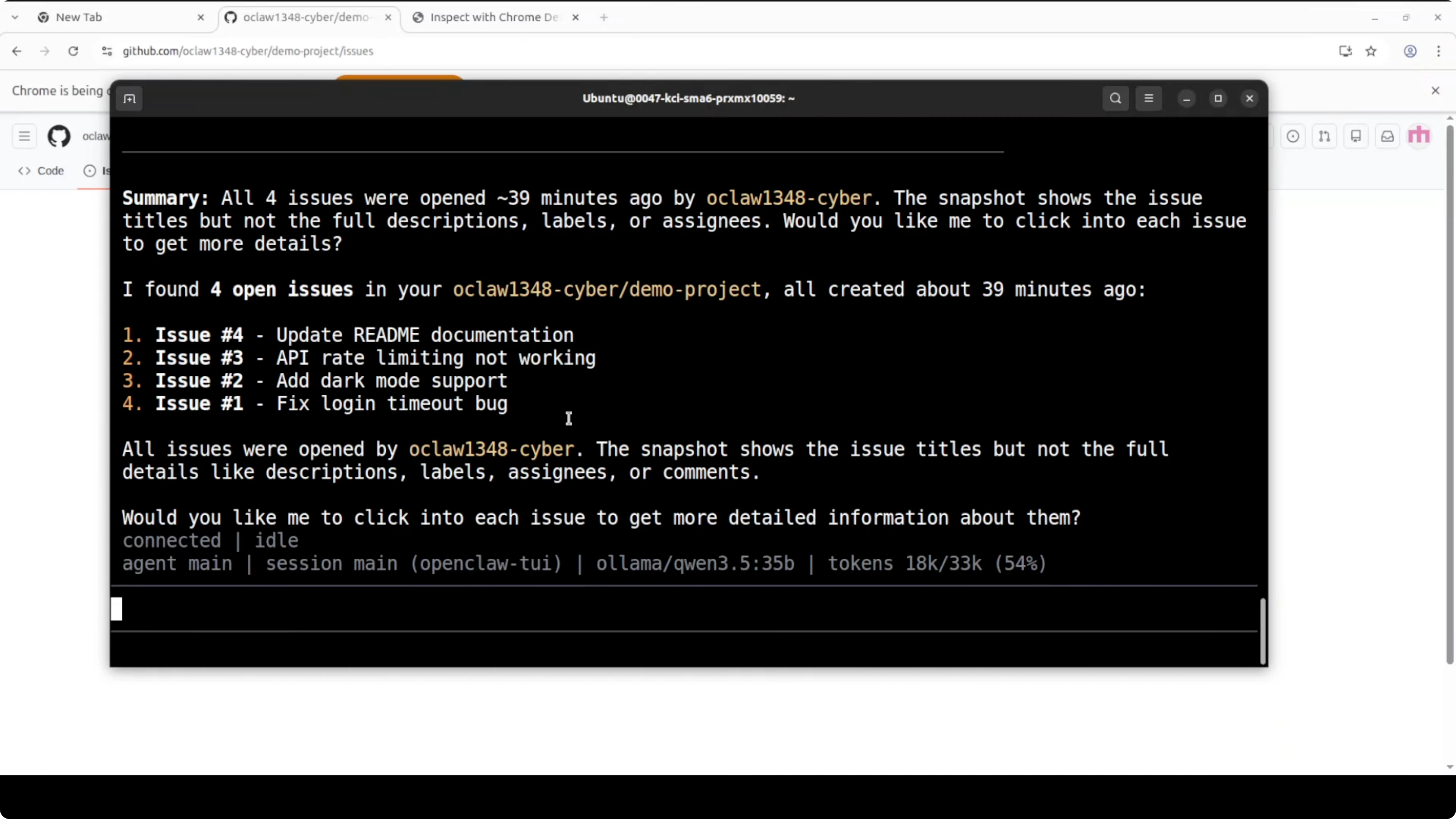This screenshot has height=819, width=1456.
Task: Open the GitHub notifications inbox icon
Action: pyautogui.click(x=1388, y=136)
